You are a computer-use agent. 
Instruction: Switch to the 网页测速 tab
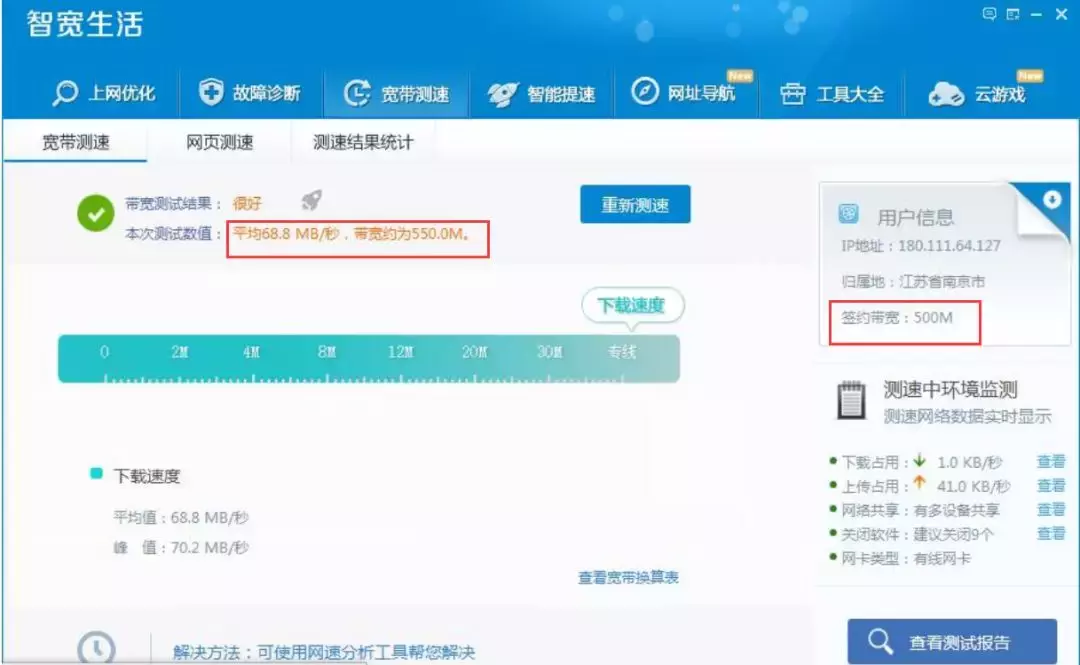[218, 141]
